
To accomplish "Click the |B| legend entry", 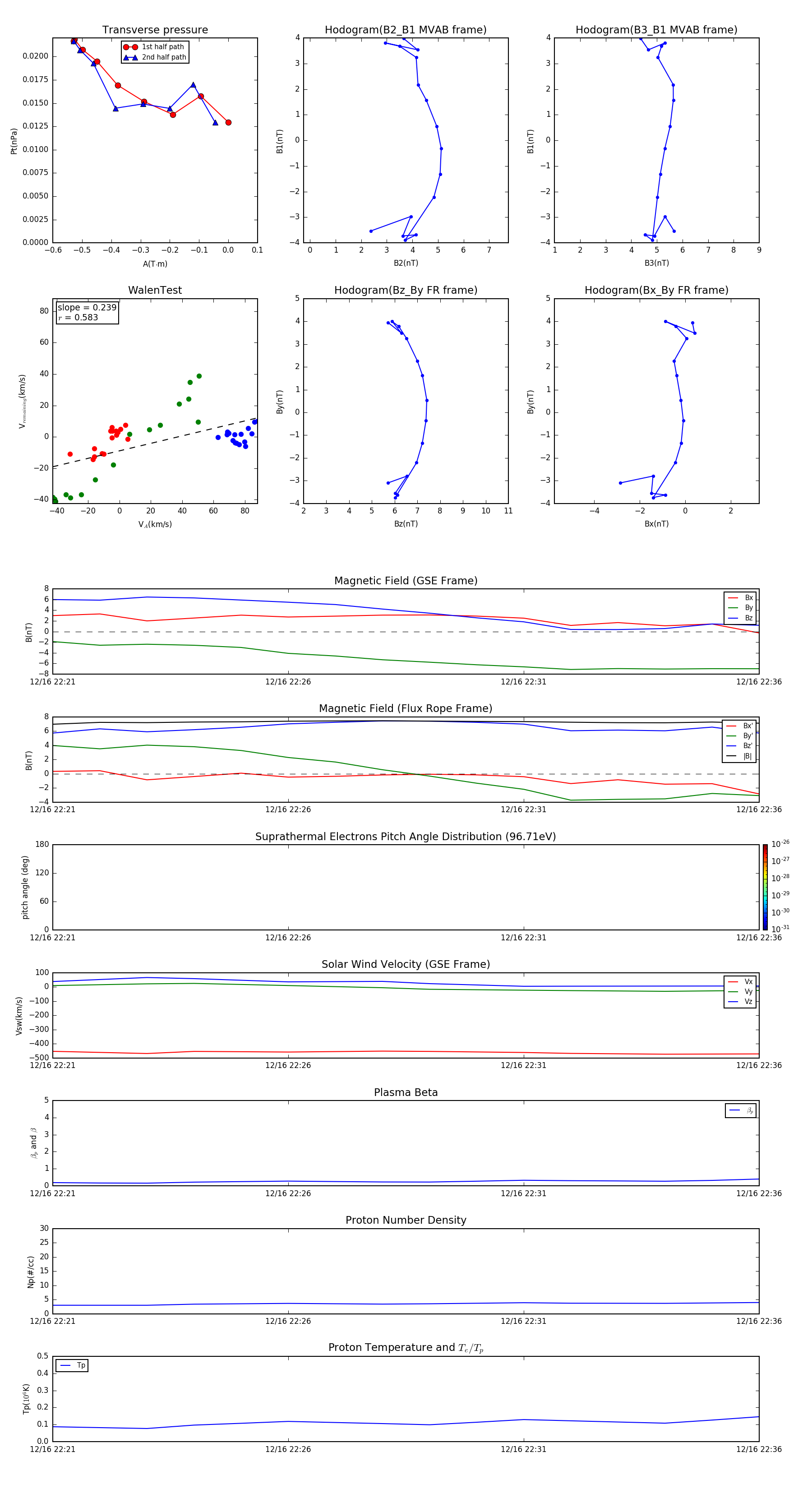I will [740, 756].
